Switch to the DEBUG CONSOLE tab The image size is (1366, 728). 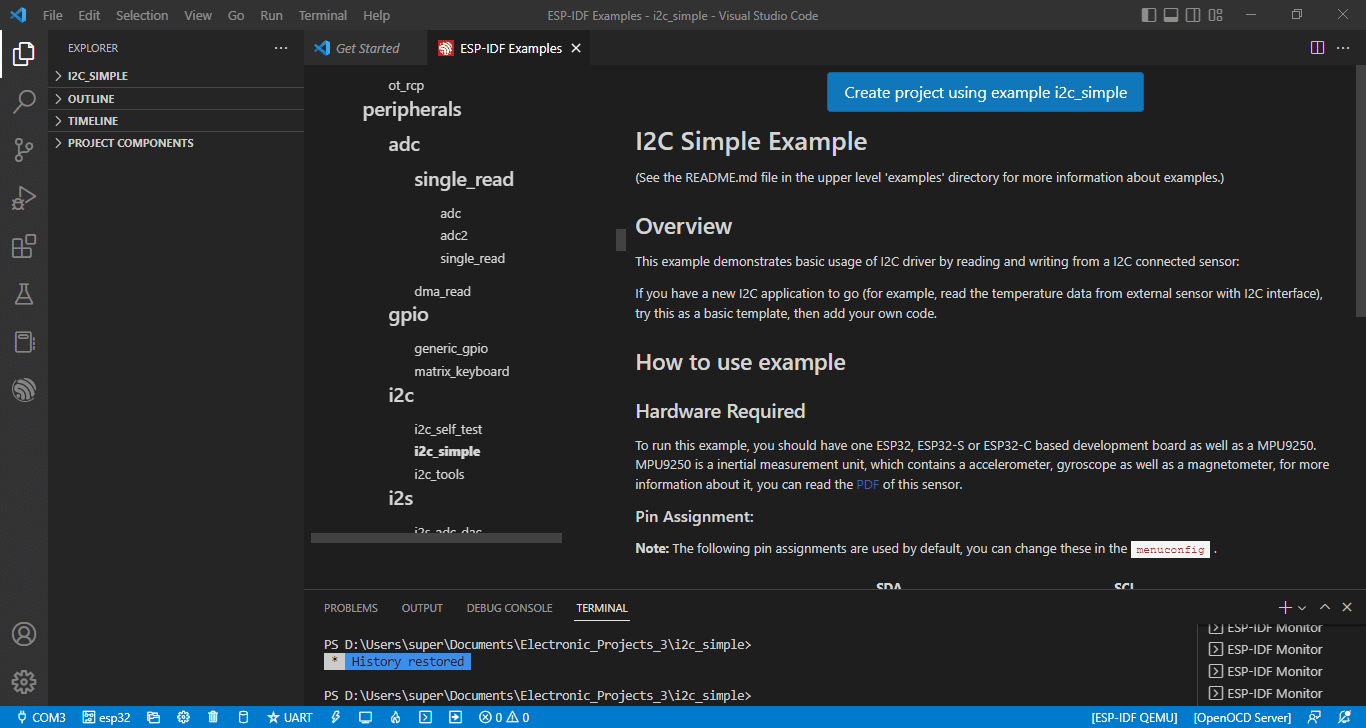(509, 608)
